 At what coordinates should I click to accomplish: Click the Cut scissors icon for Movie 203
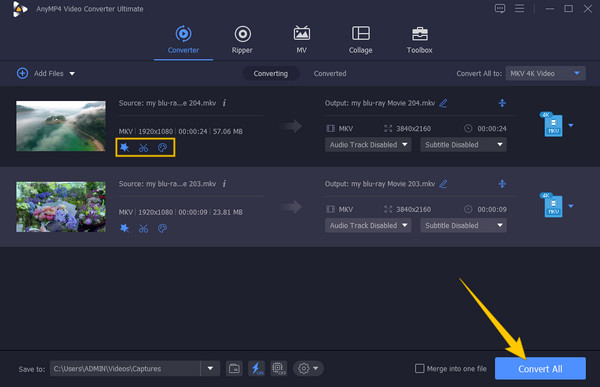(143, 229)
